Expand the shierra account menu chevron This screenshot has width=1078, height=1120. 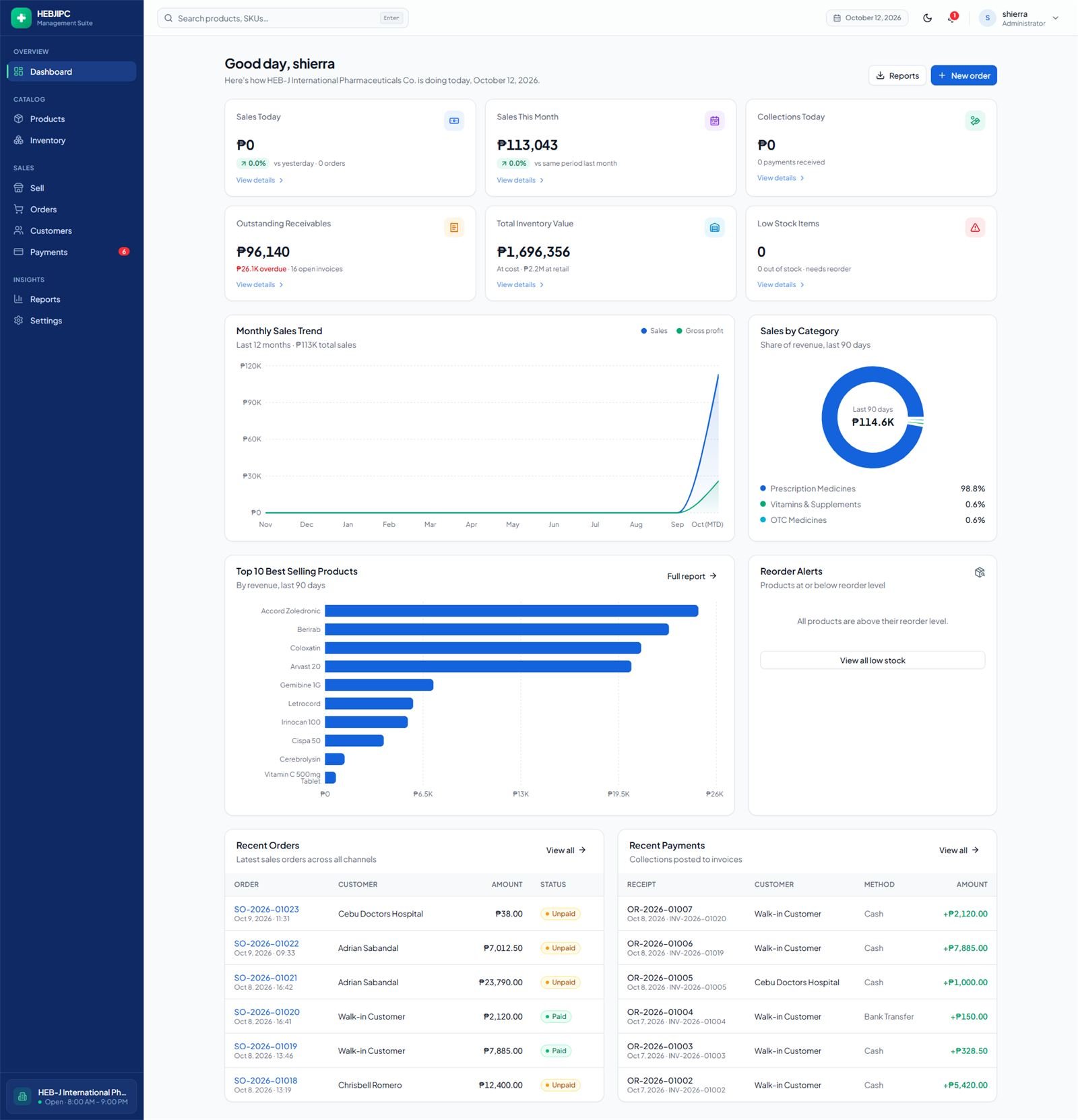(1056, 18)
